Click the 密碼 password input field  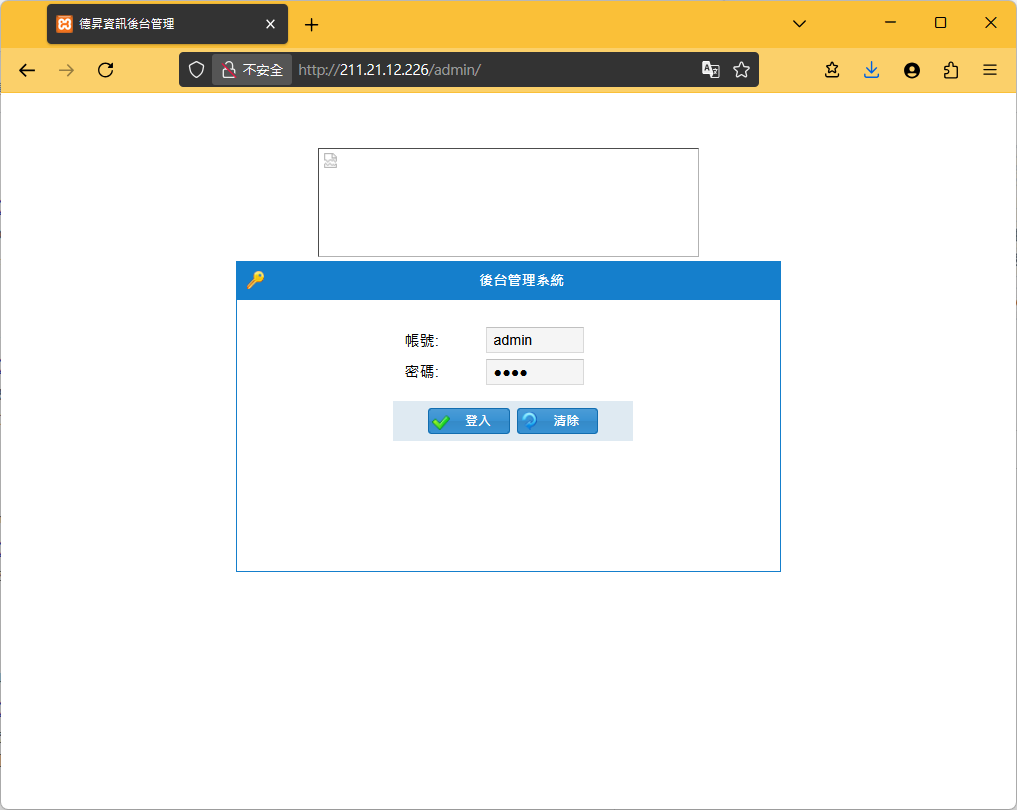534,372
